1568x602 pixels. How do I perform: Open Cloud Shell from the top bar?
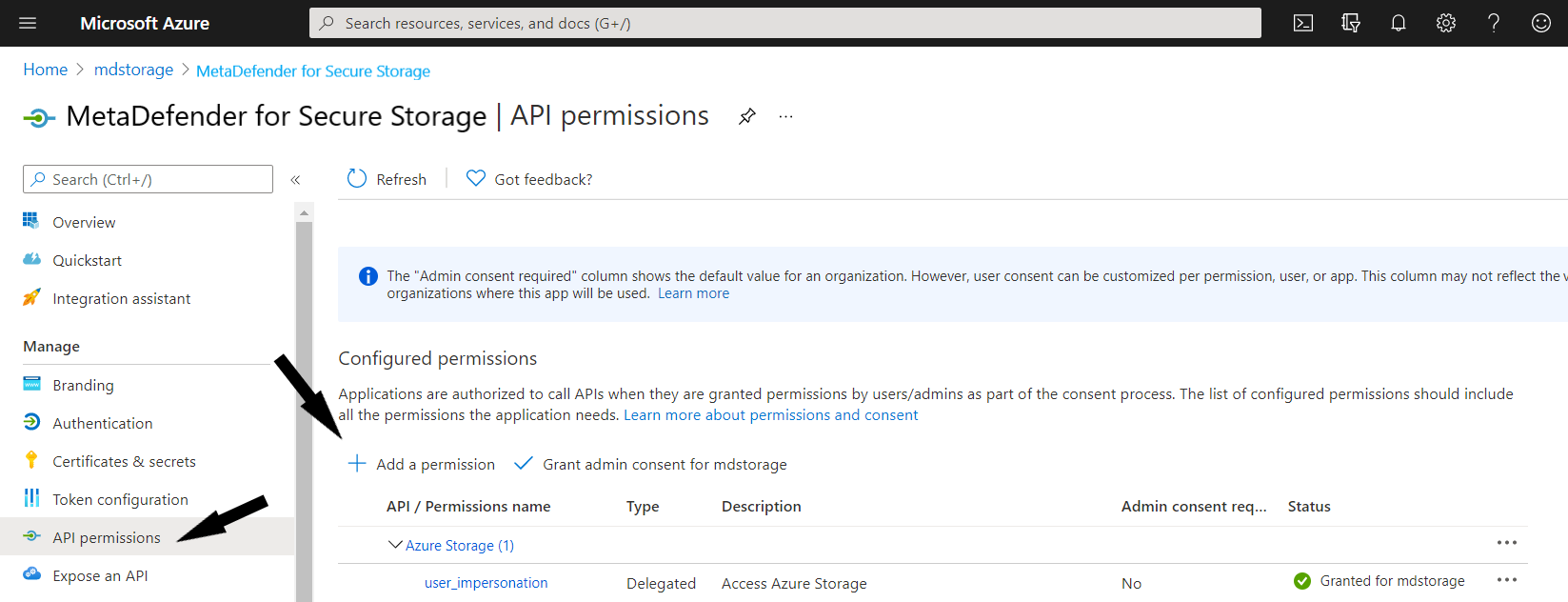click(x=1303, y=23)
